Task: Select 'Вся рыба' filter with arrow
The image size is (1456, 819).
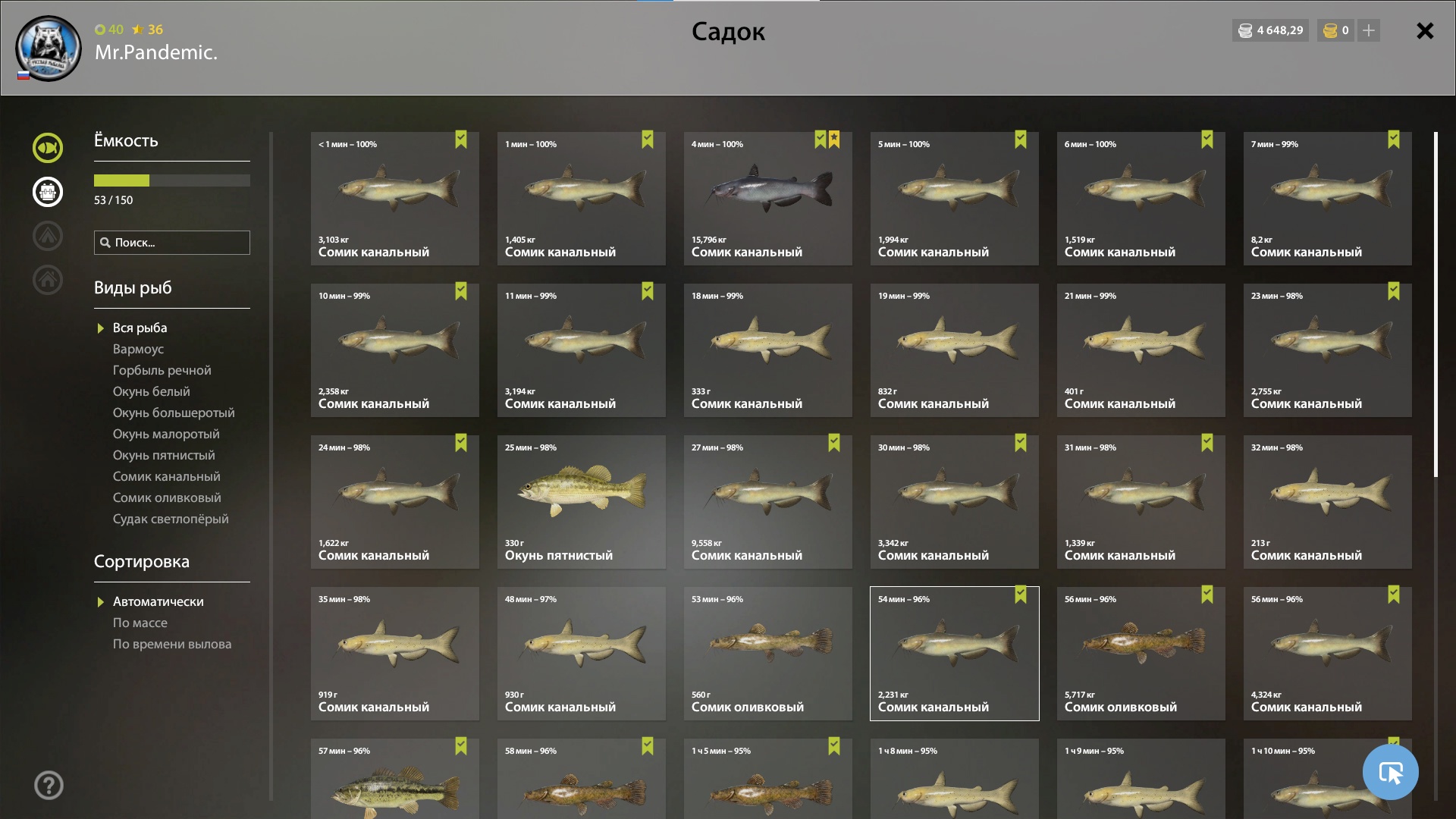Action: 140,328
